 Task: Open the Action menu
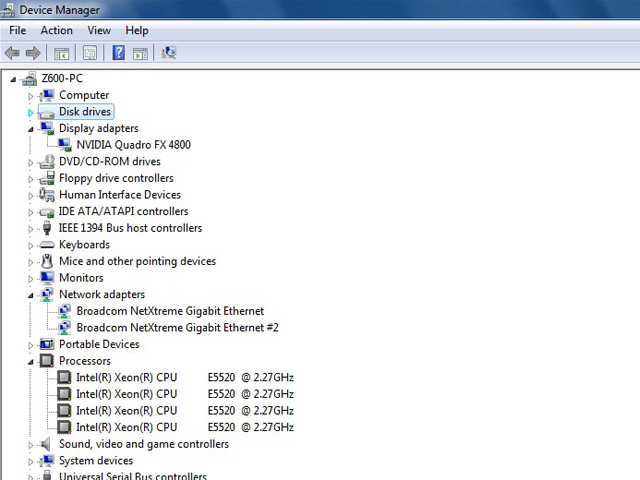[x=56, y=31]
